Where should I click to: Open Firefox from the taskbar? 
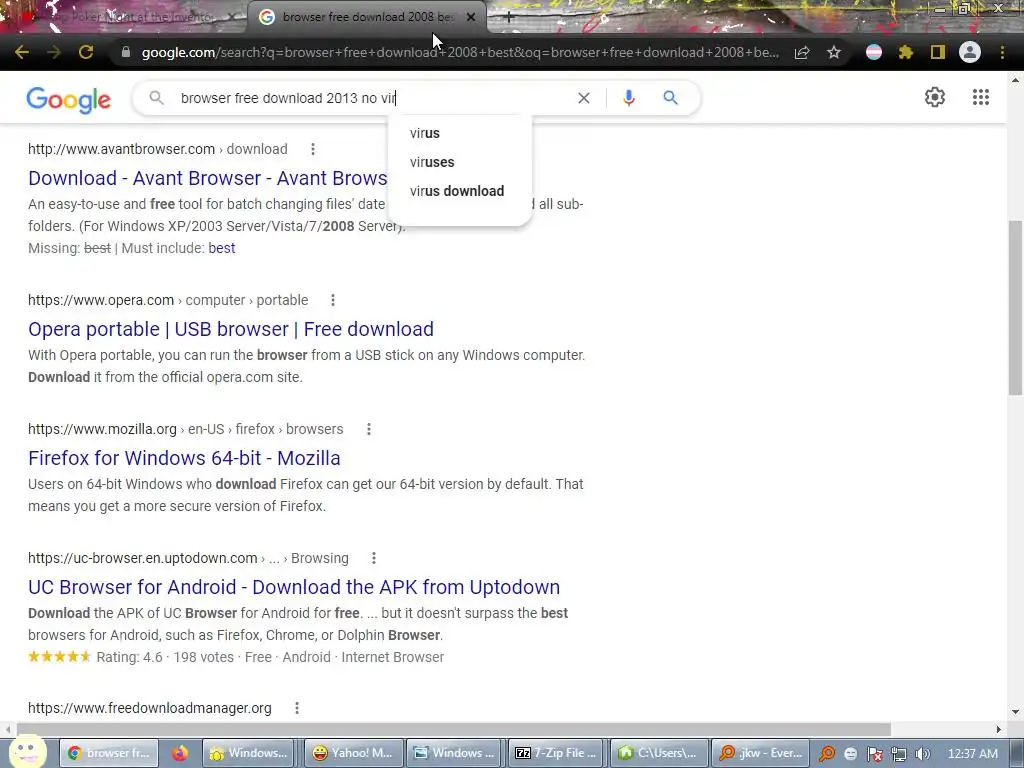(180, 753)
